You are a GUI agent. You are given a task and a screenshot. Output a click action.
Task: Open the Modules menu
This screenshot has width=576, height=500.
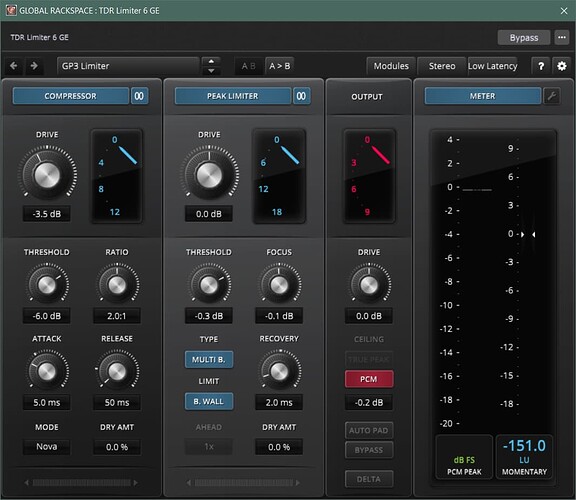391,66
